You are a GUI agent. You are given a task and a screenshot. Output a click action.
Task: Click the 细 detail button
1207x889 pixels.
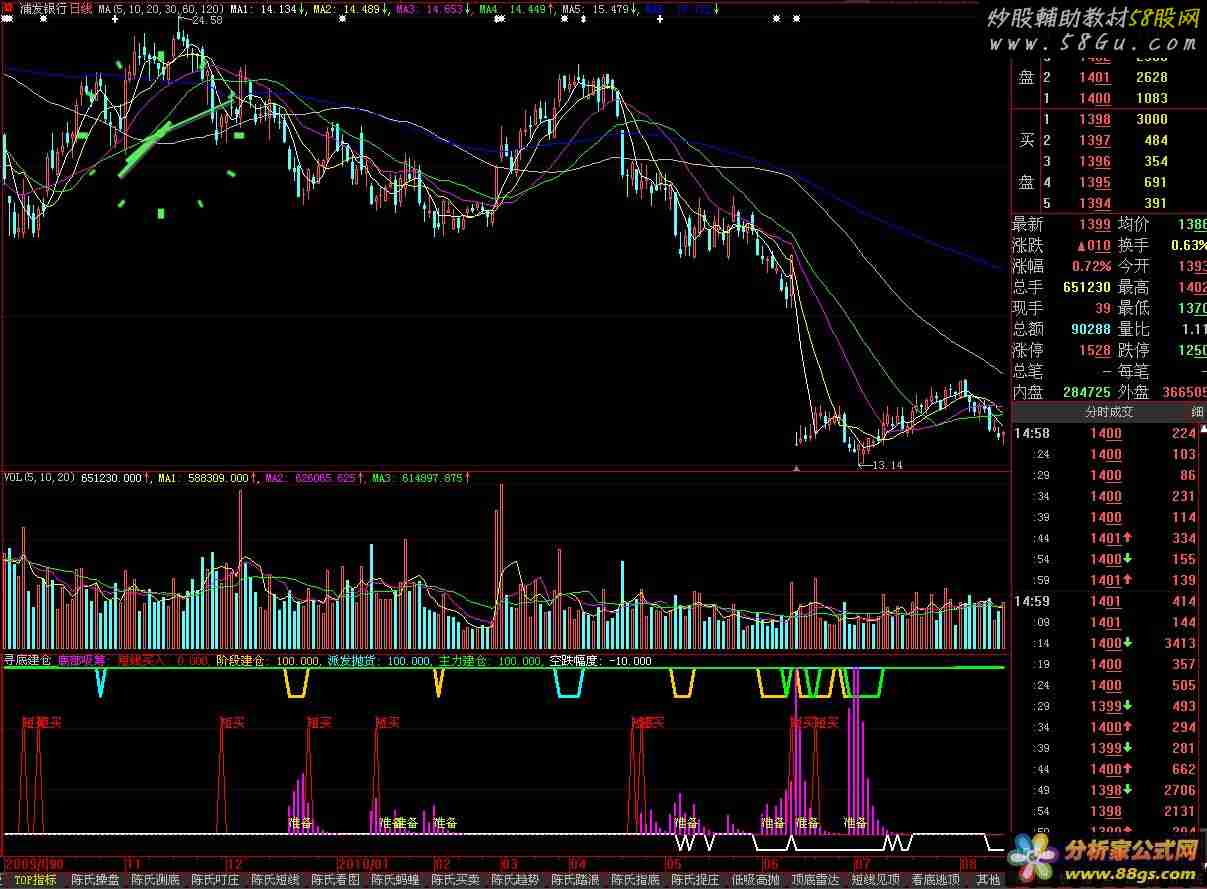tap(1197, 412)
